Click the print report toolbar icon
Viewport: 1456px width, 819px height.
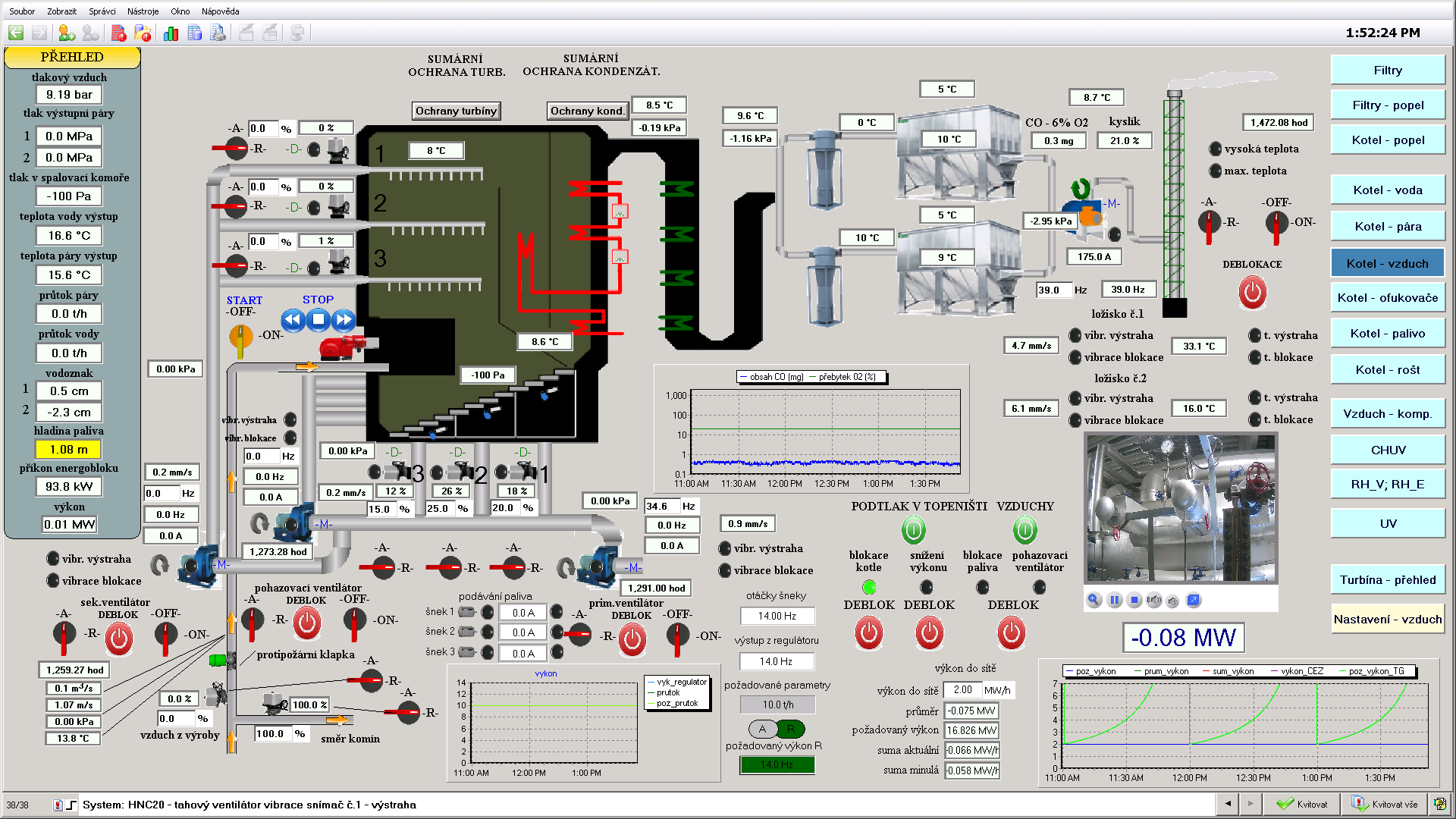tap(218, 33)
